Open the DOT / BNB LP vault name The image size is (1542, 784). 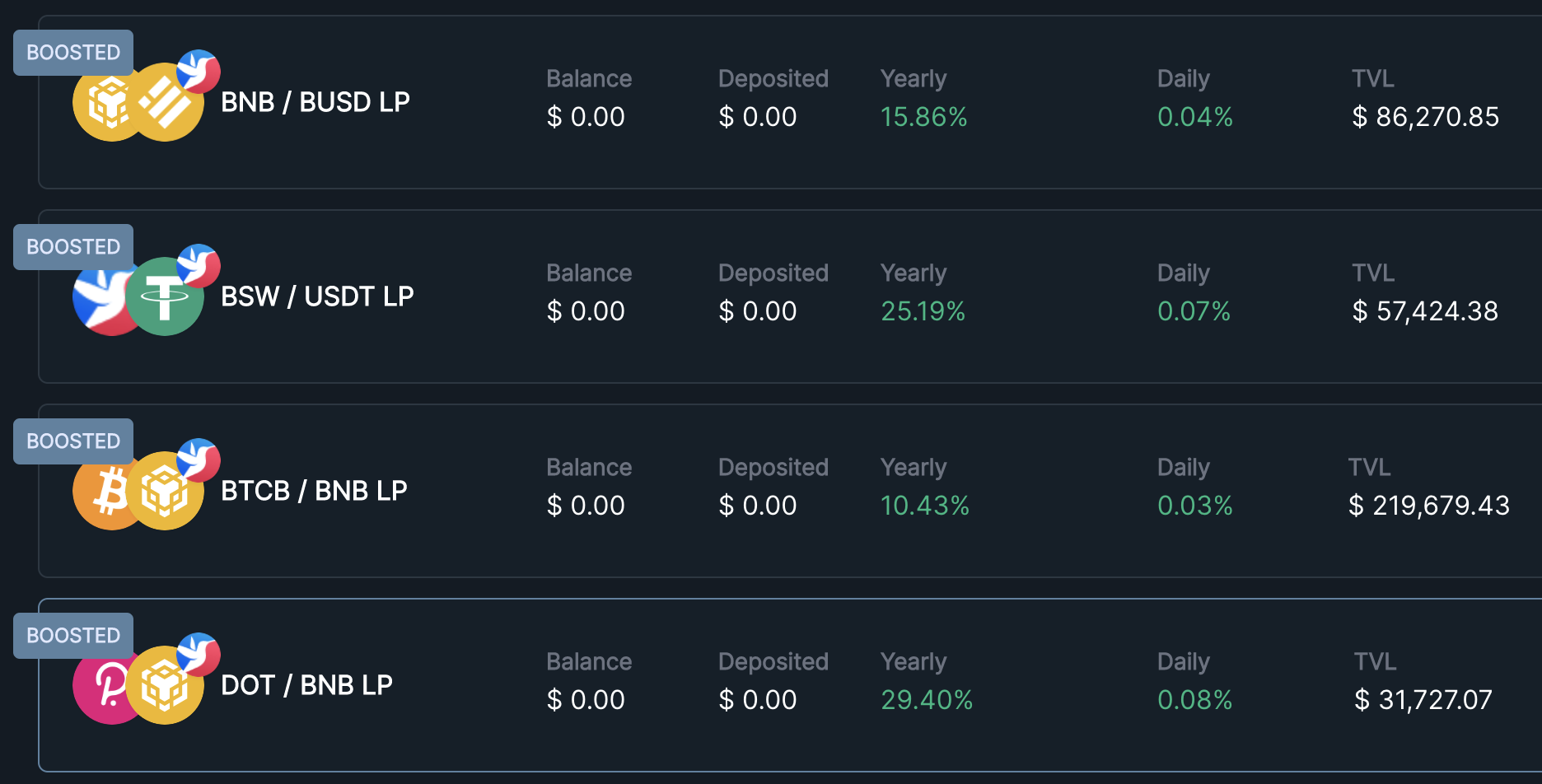[306, 685]
